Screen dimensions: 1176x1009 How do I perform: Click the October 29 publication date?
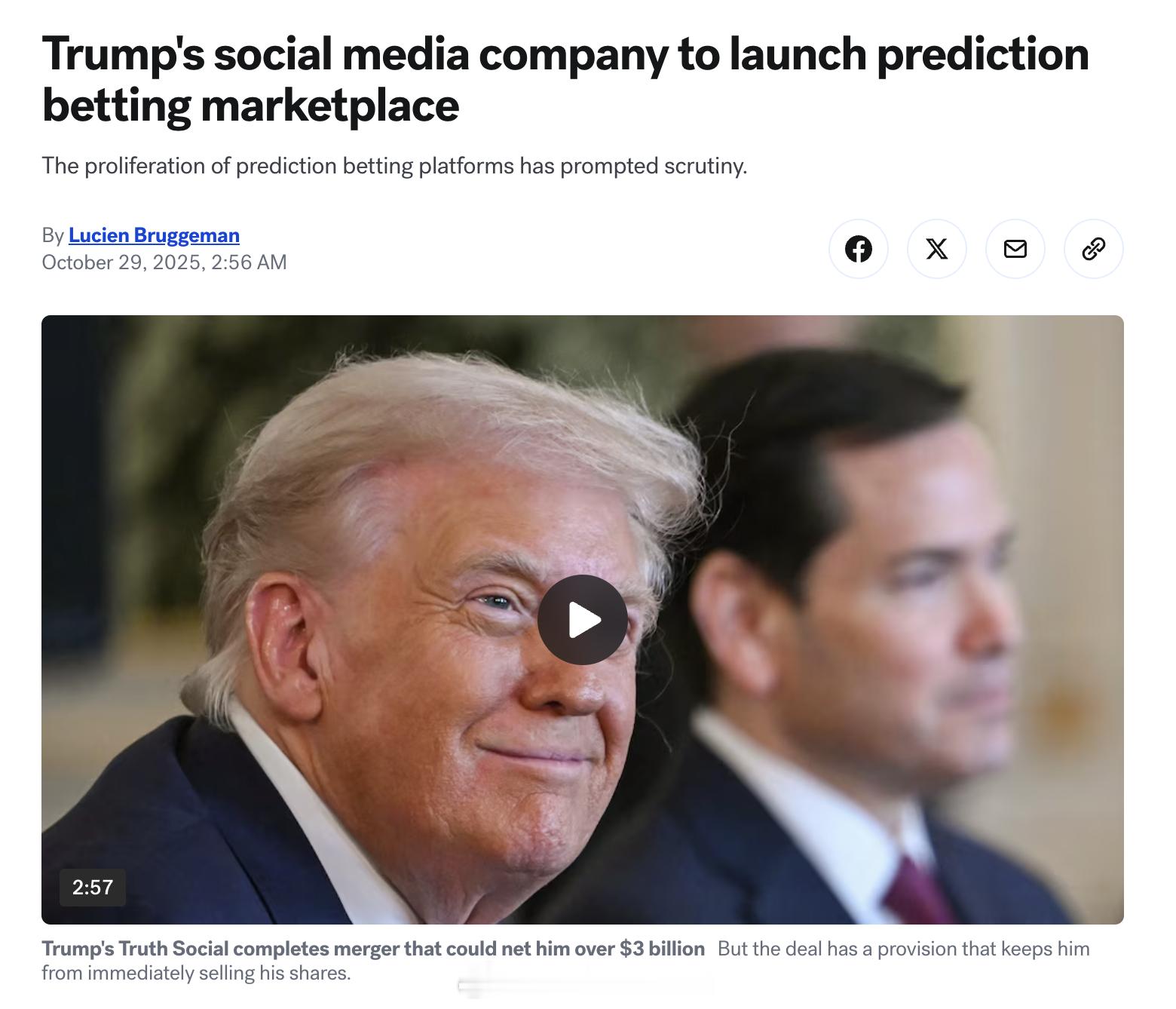coord(164,262)
